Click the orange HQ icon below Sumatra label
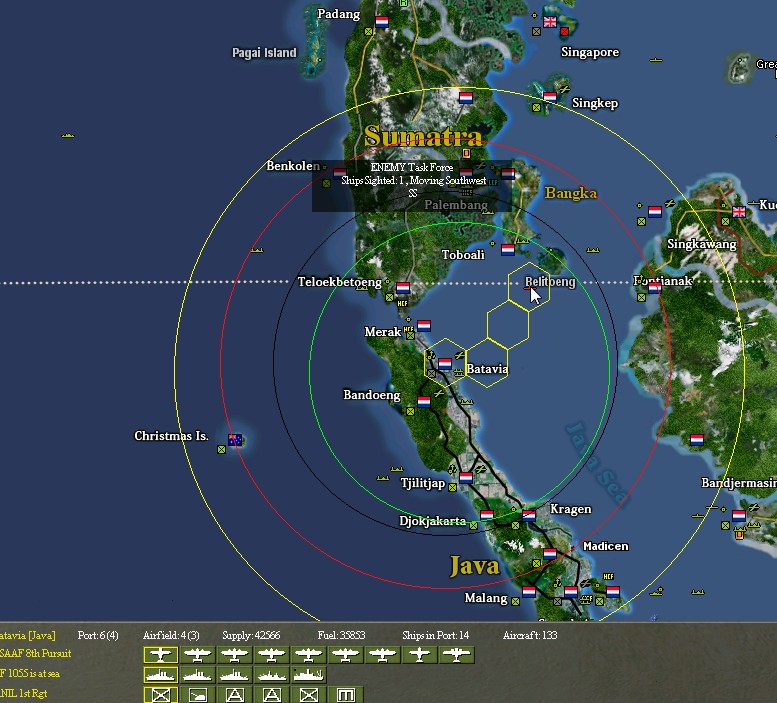The height and width of the screenshot is (703, 777). pos(466,153)
